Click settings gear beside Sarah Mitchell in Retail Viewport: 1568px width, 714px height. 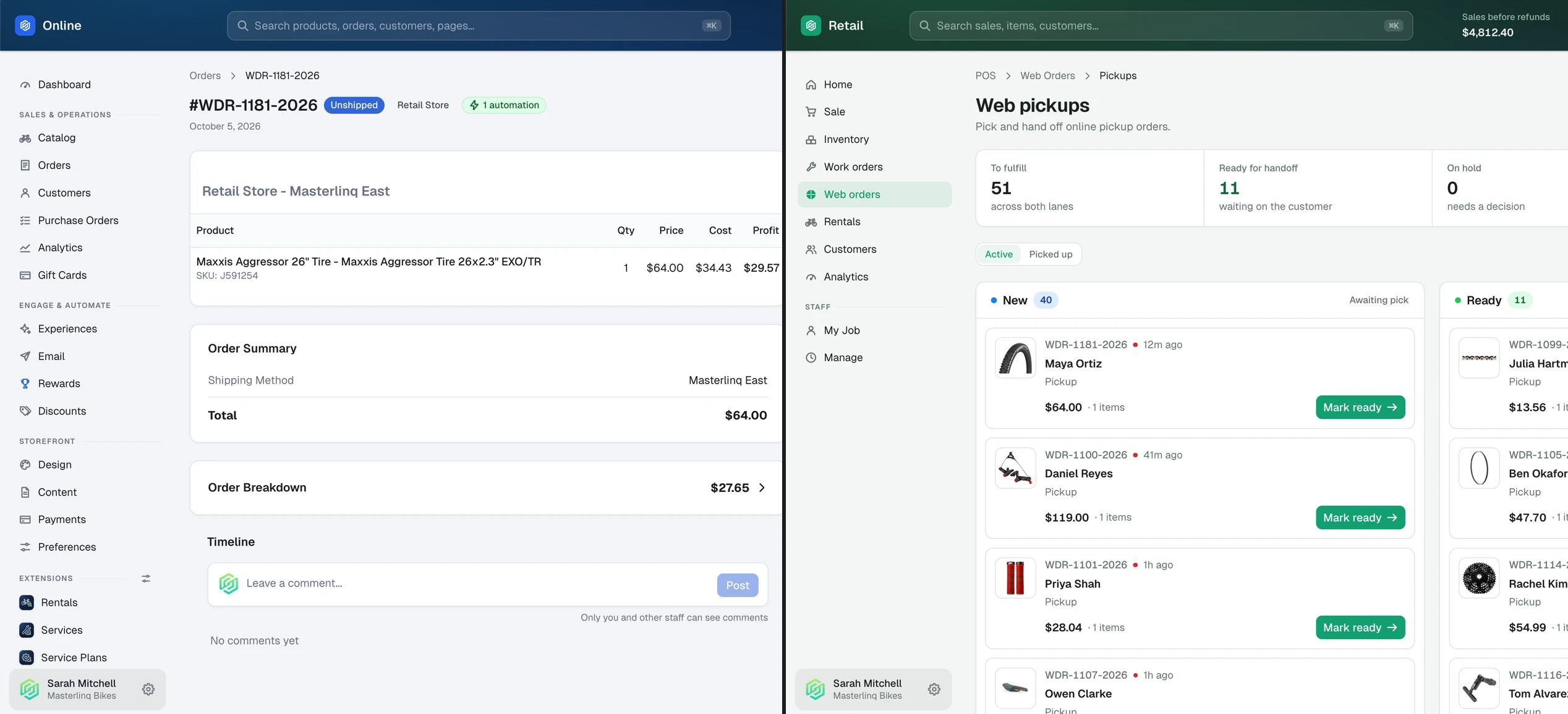coord(934,689)
